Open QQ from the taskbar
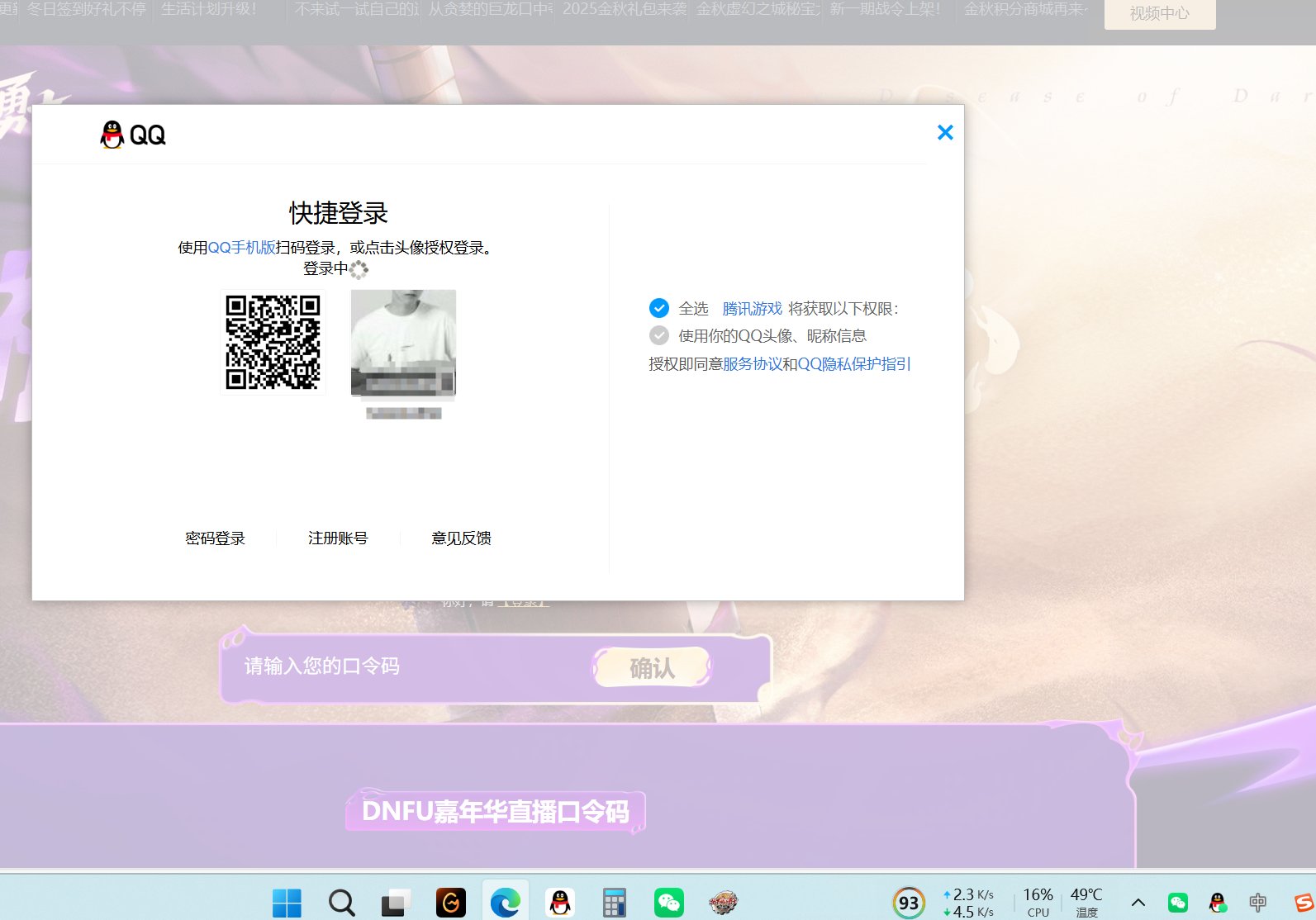 (560, 903)
